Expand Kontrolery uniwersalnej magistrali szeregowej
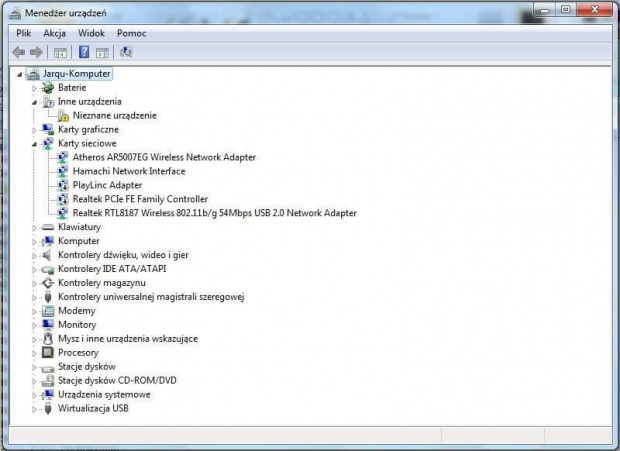The height and width of the screenshot is (451, 620). click(34, 297)
